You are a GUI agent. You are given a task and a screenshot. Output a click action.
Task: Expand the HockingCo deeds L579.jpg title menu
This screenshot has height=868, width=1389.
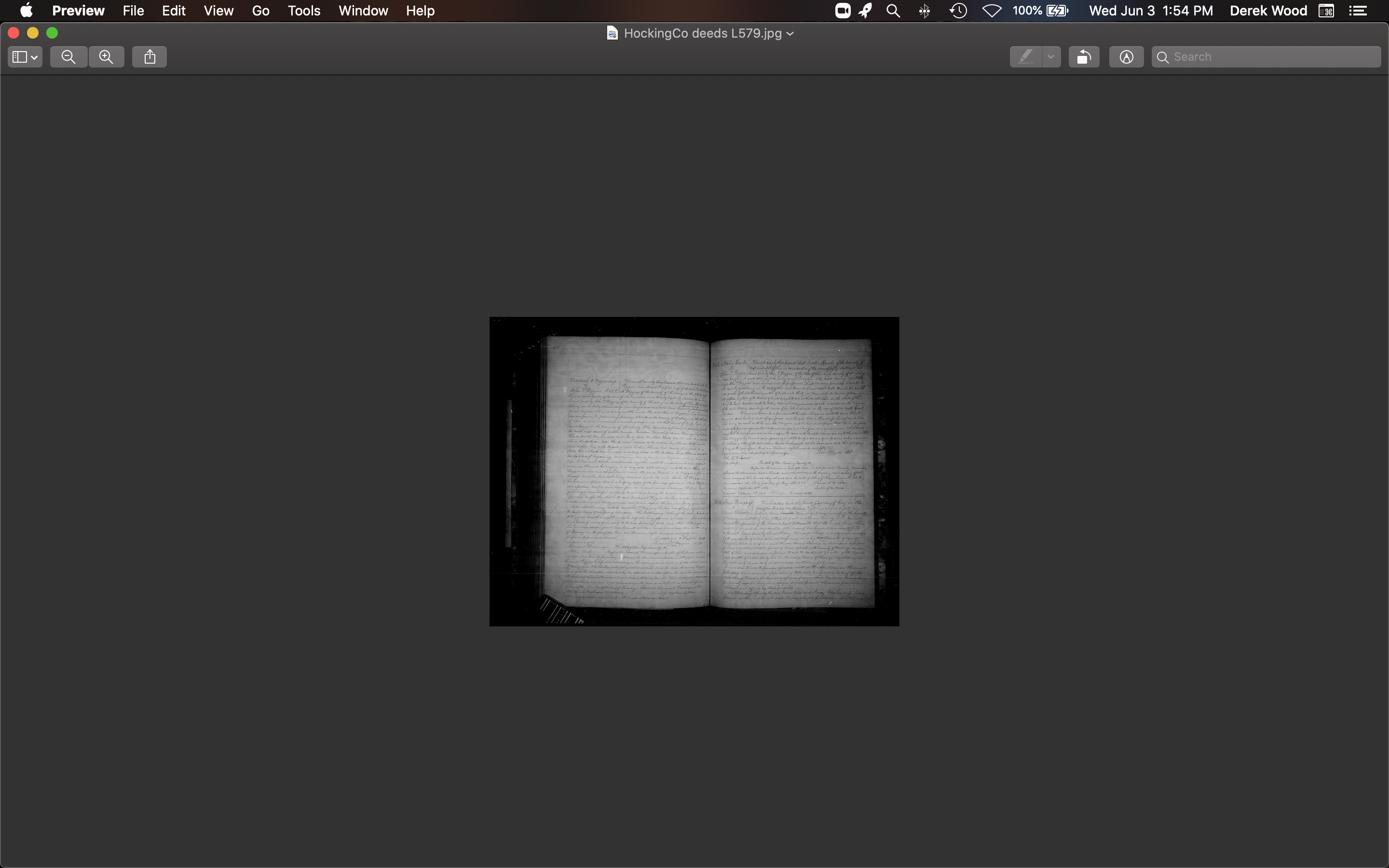coord(790,34)
